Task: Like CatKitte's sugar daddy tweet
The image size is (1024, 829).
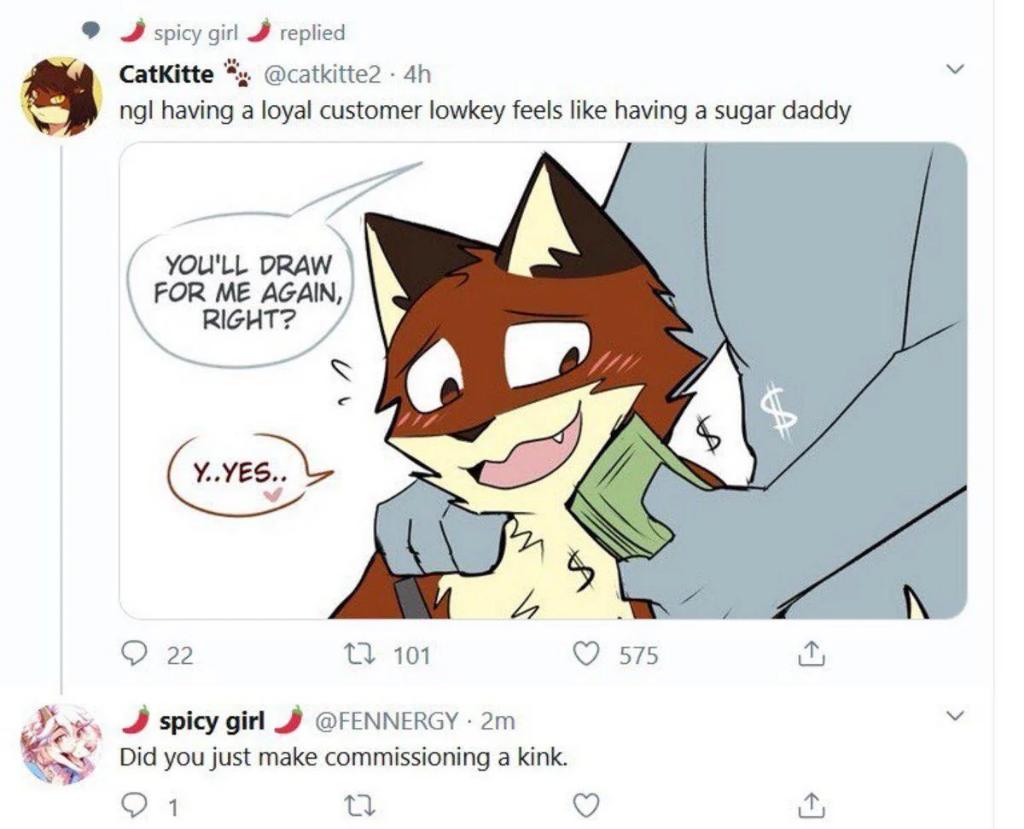Action: click(587, 654)
